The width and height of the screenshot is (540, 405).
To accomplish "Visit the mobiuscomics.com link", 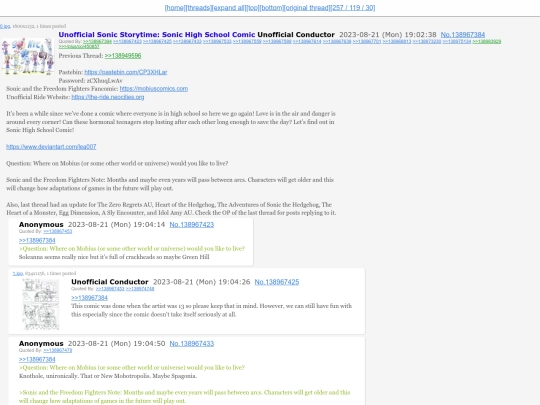I will [x=154, y=89].
